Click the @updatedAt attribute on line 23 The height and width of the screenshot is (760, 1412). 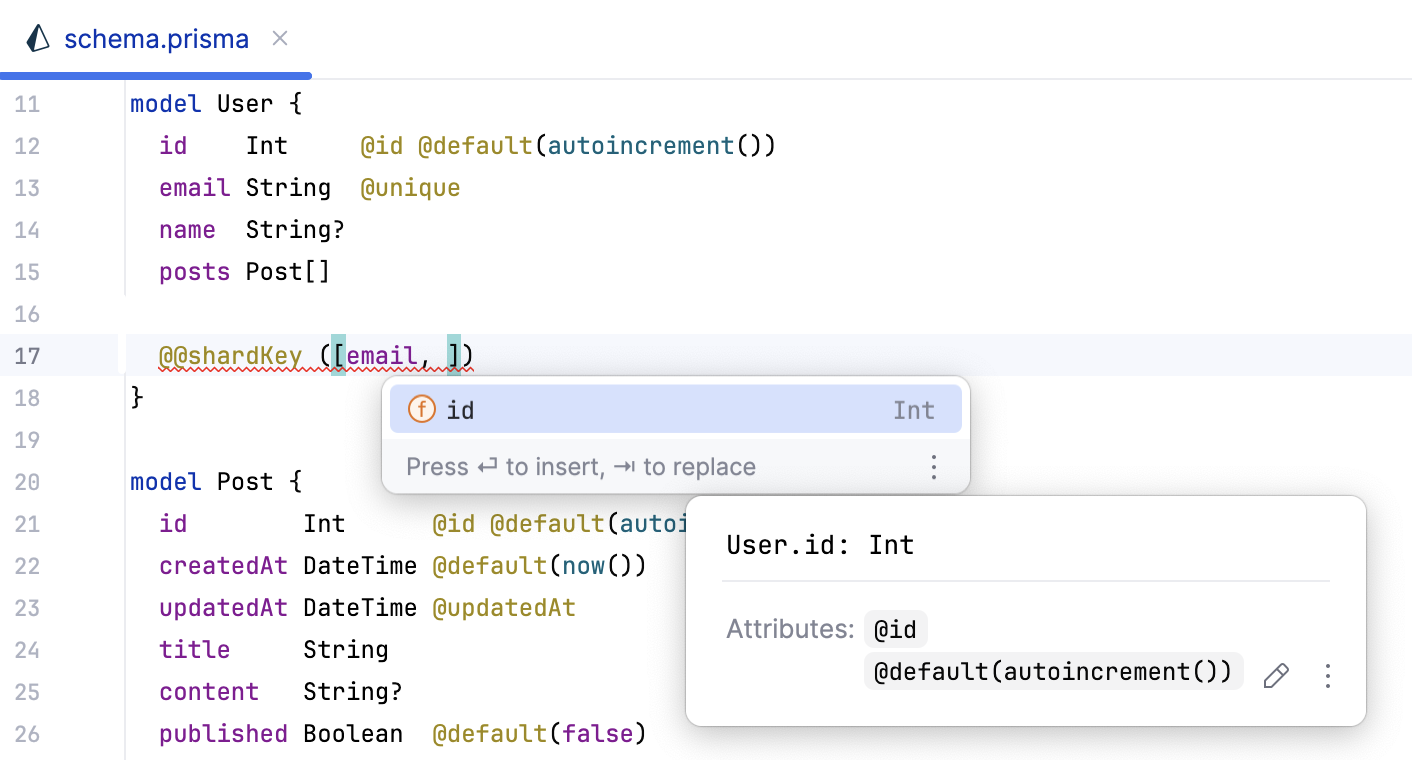pos(503,608)
